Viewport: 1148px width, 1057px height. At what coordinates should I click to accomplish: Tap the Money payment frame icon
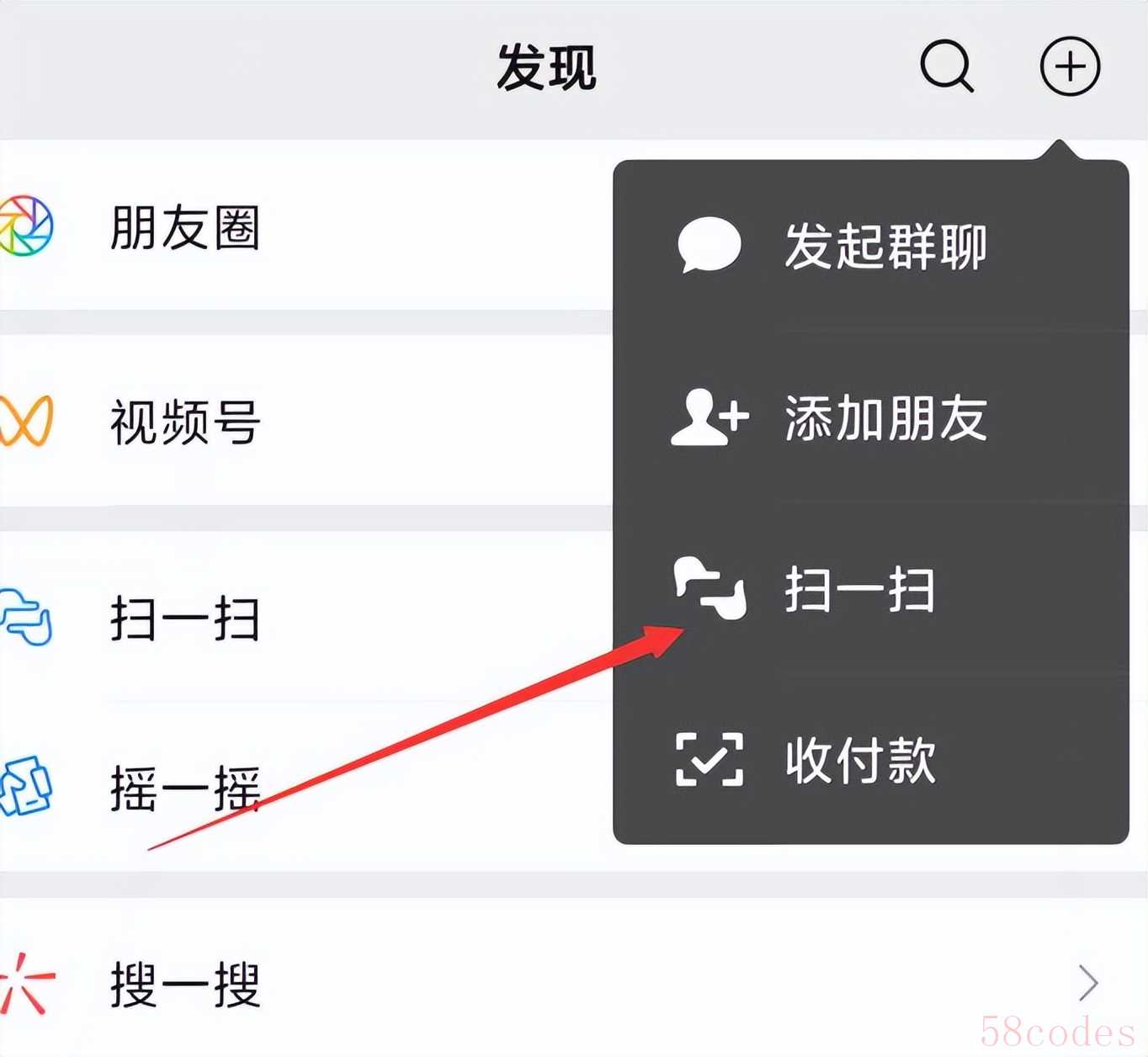tap(710, 759)
